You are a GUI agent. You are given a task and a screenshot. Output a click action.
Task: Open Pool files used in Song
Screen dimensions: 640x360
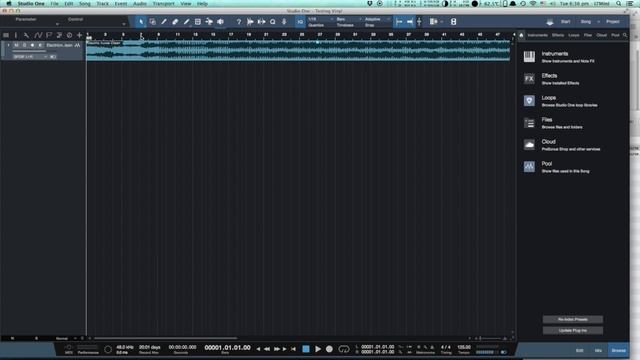tap(573, 167)
